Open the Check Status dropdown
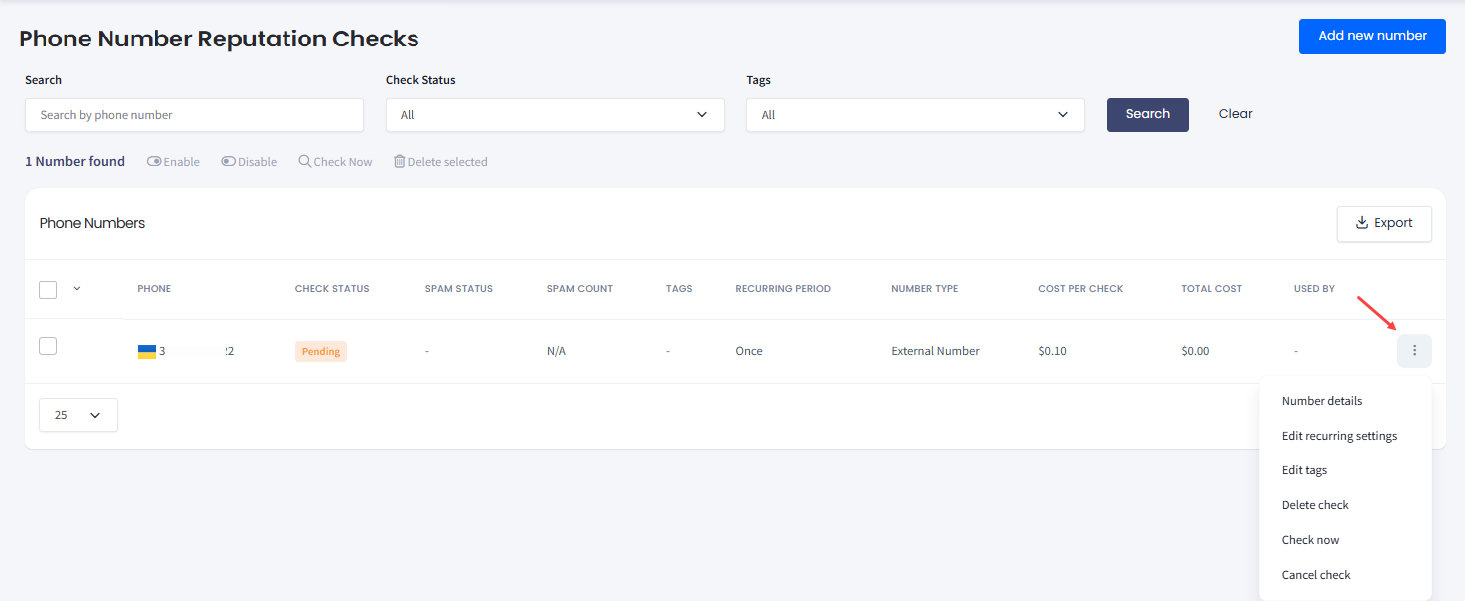 click(x=555, y=115)
